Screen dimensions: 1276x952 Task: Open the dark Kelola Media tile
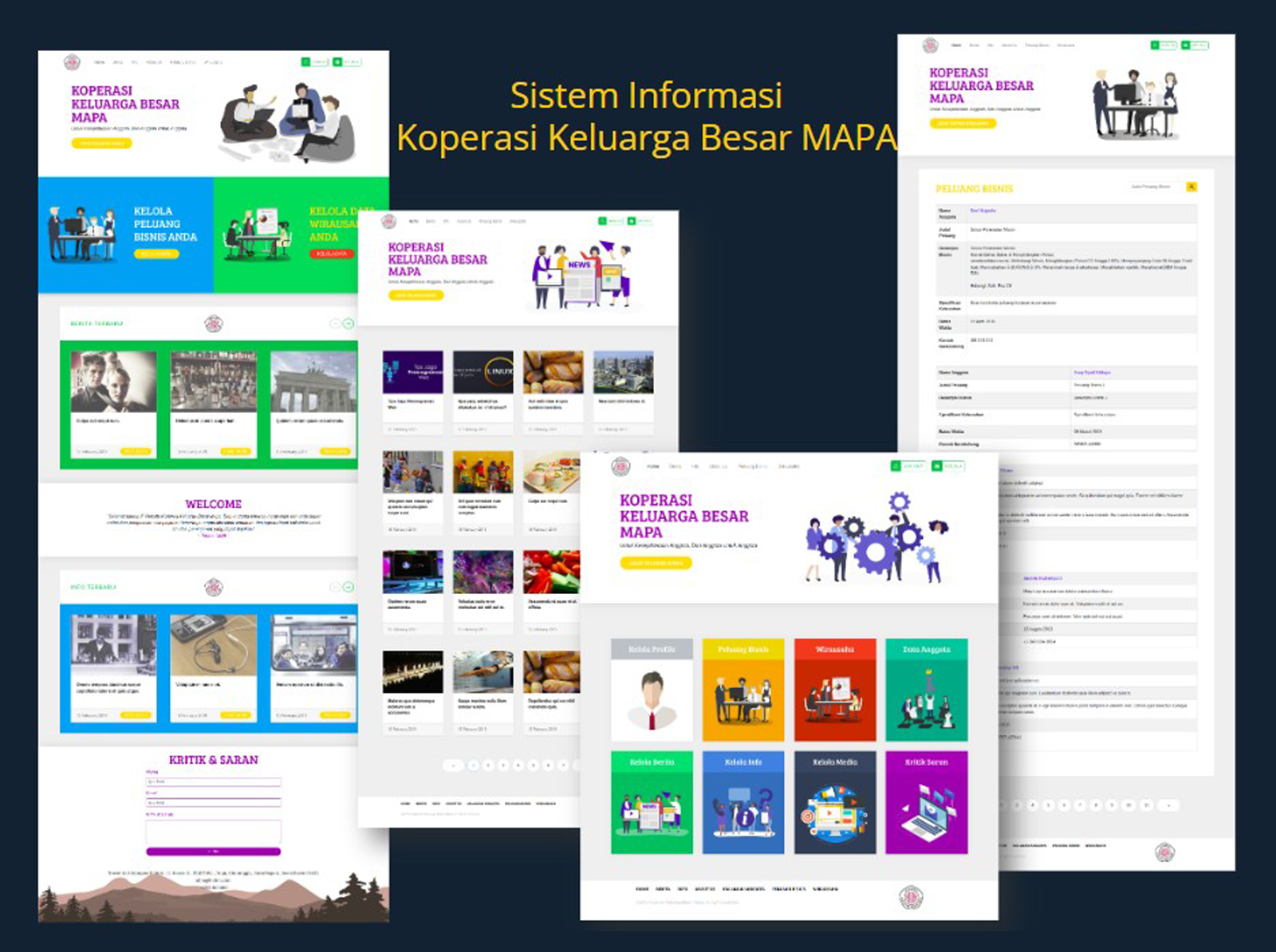point(834,803)
